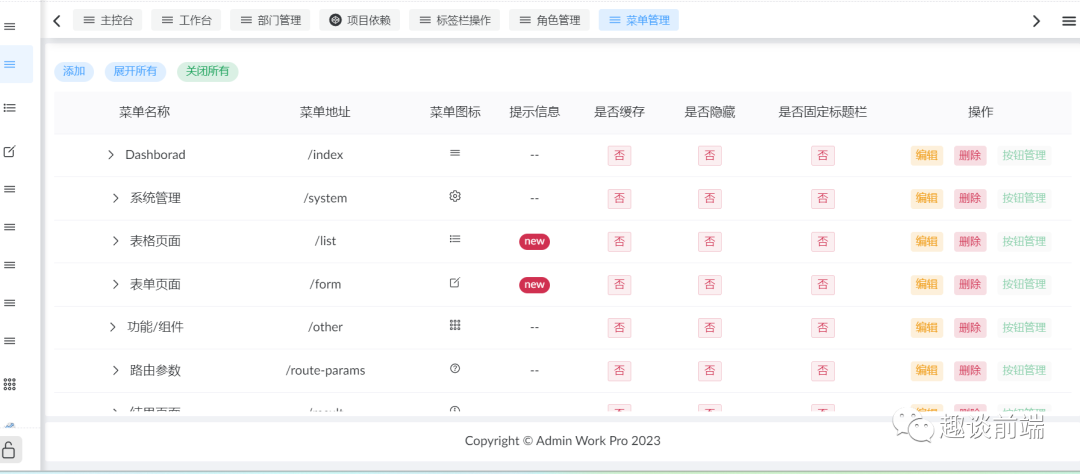Click the 是否固定标题栏 否 tag for 表格页面
The height and width of the screenshot is (474, 1080).
pyautogui.click(x=822, y=242)
